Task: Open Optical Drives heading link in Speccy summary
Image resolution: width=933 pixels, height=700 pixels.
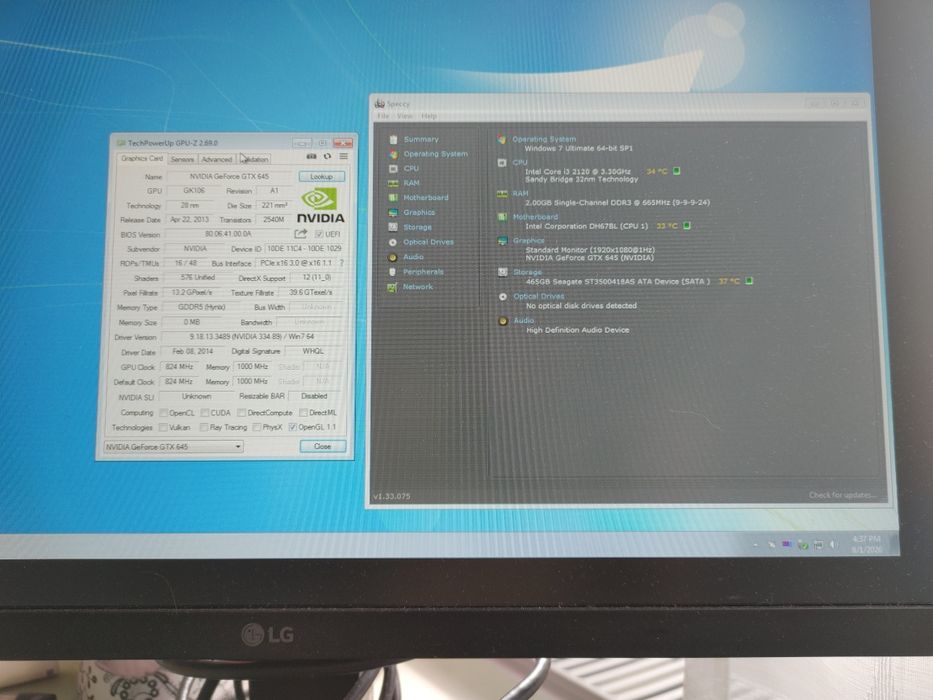Action: tap(538, 296)
